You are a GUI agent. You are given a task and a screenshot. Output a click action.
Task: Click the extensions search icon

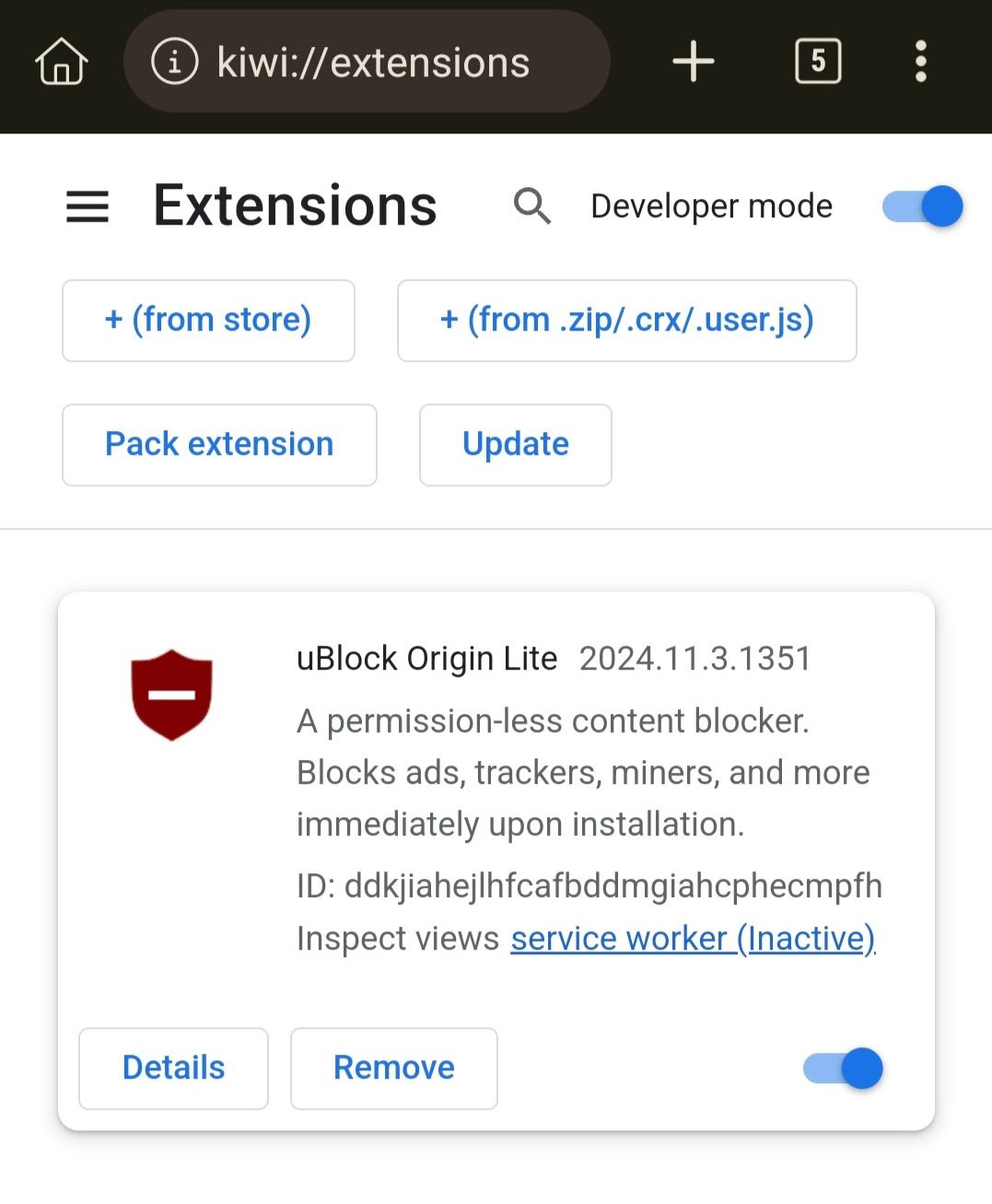pyautogui.click(x=532, y=206)
